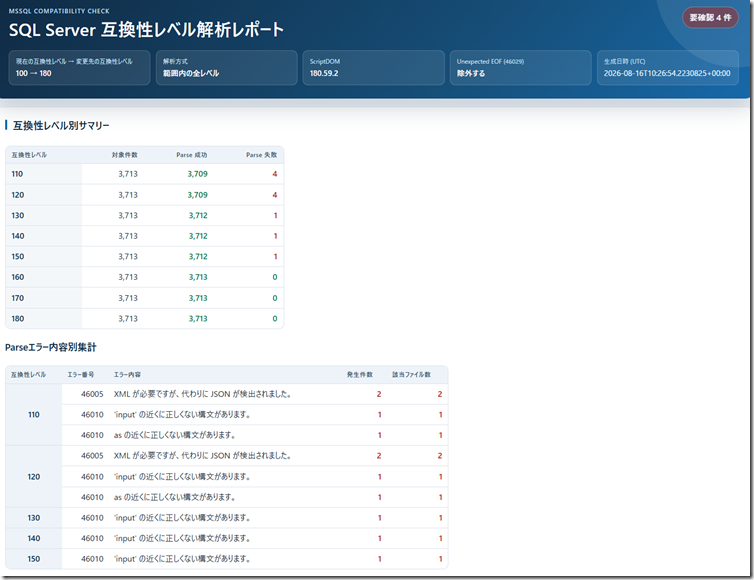
Task: Click error number 46005 under level 120
Action: [92, 455]
